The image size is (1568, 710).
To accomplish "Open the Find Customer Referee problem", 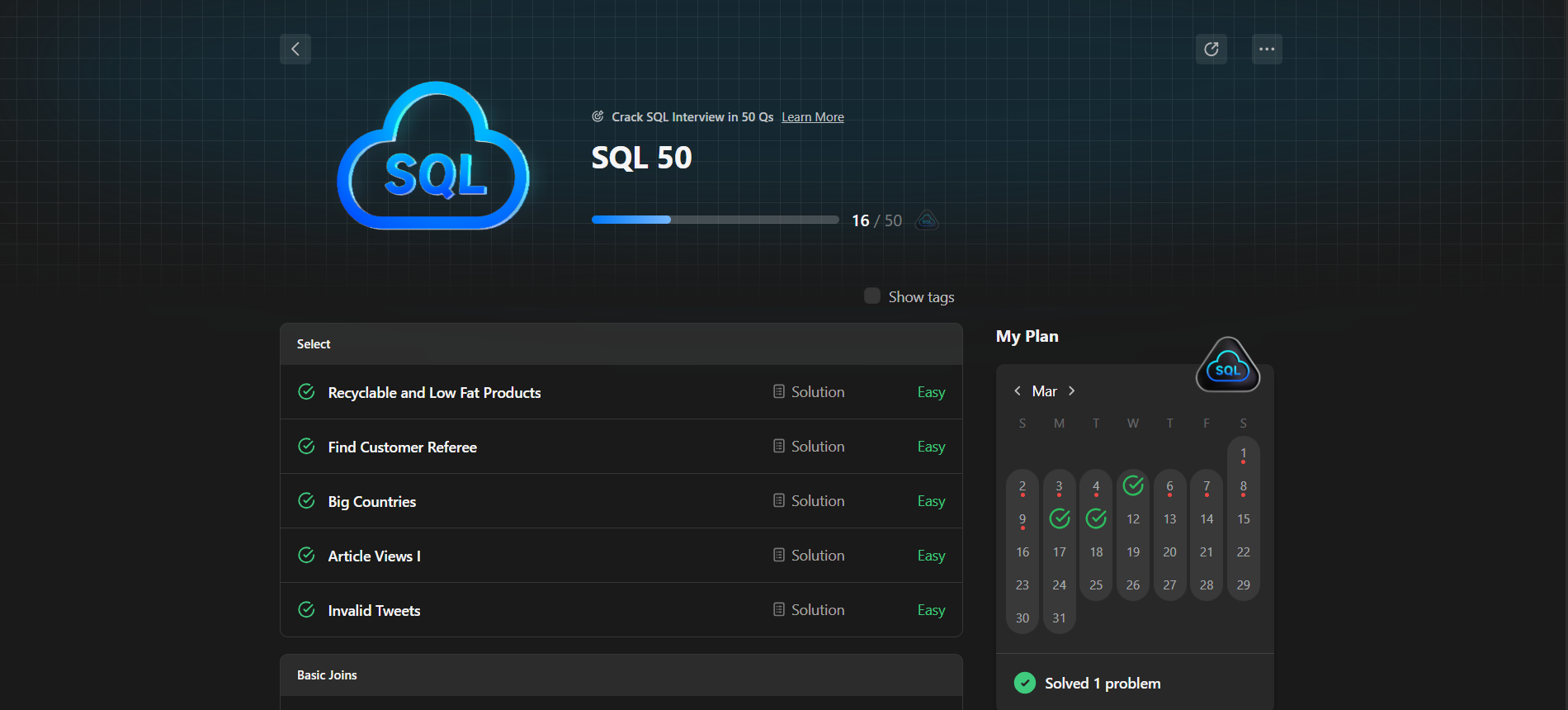I will tap(402, 447).
